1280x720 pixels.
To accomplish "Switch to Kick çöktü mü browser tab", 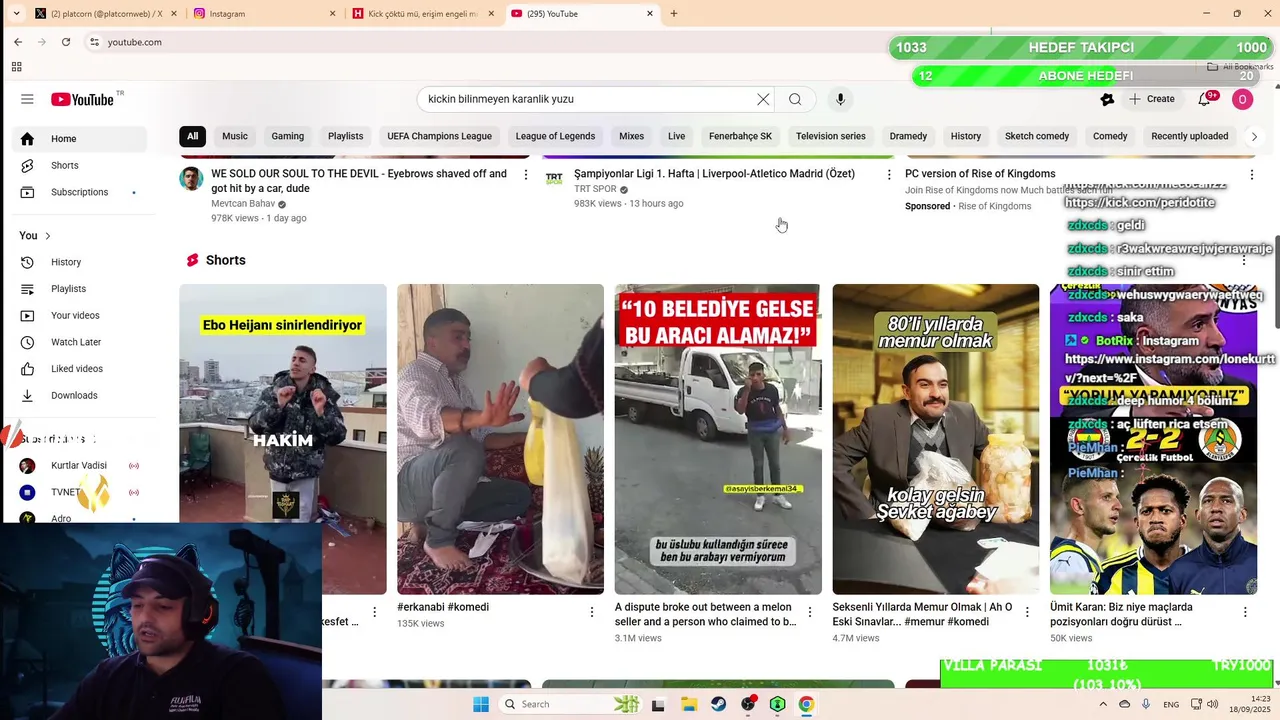I will coord(423,14).
